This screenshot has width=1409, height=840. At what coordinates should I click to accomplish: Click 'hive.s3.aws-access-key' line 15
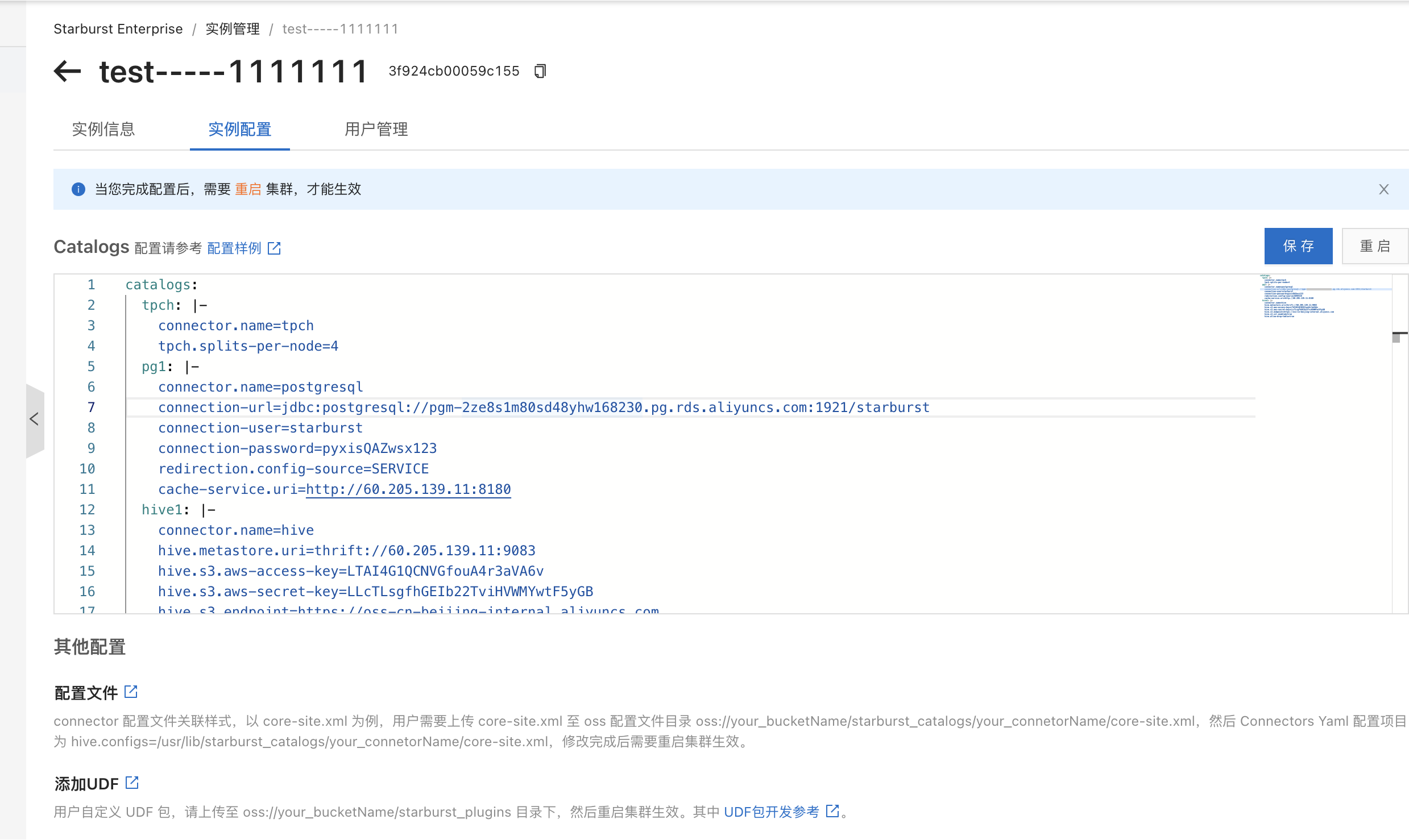(351, 571)
